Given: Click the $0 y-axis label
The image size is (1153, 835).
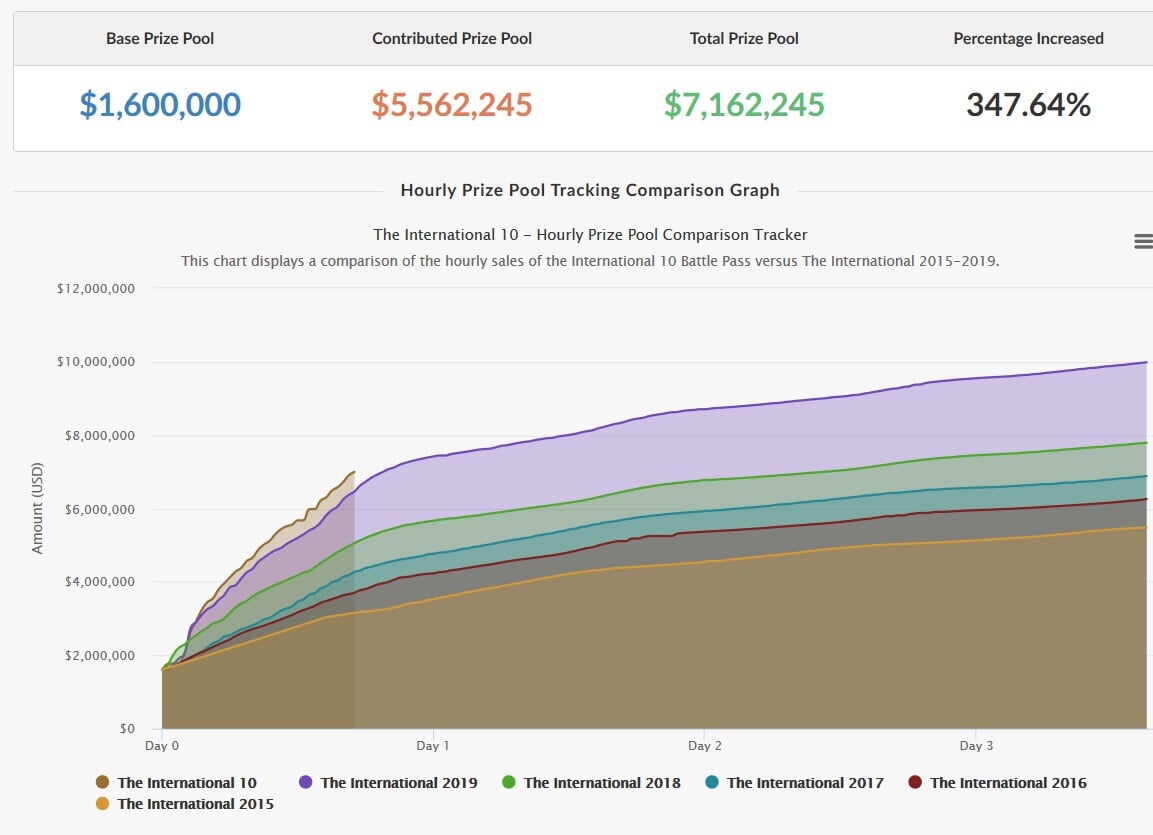Looking at the screenshot, I should pyautogui.click(x=127, y=728).
